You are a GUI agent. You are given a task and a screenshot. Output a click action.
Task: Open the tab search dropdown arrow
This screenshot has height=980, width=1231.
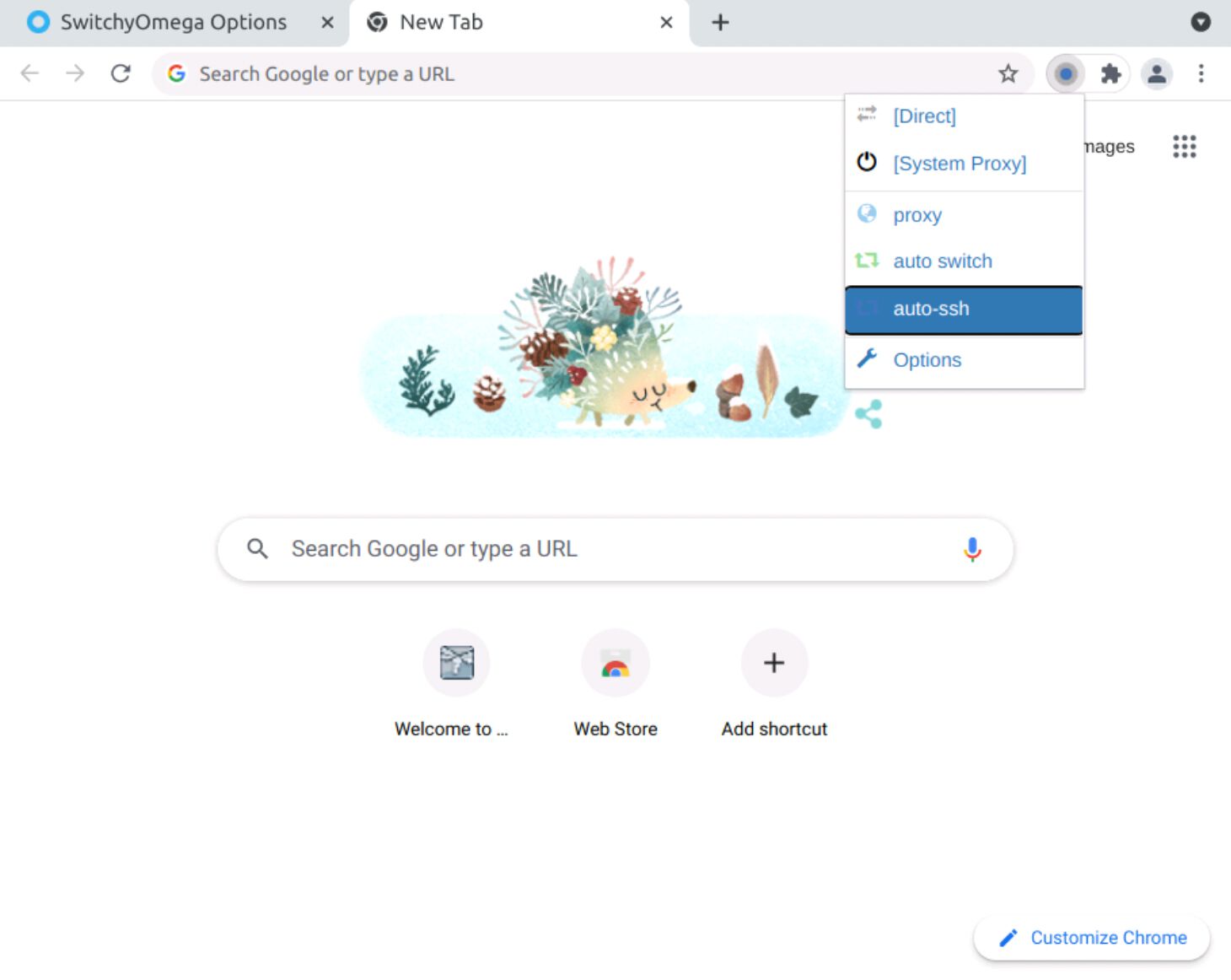(x=1201, y=23)
